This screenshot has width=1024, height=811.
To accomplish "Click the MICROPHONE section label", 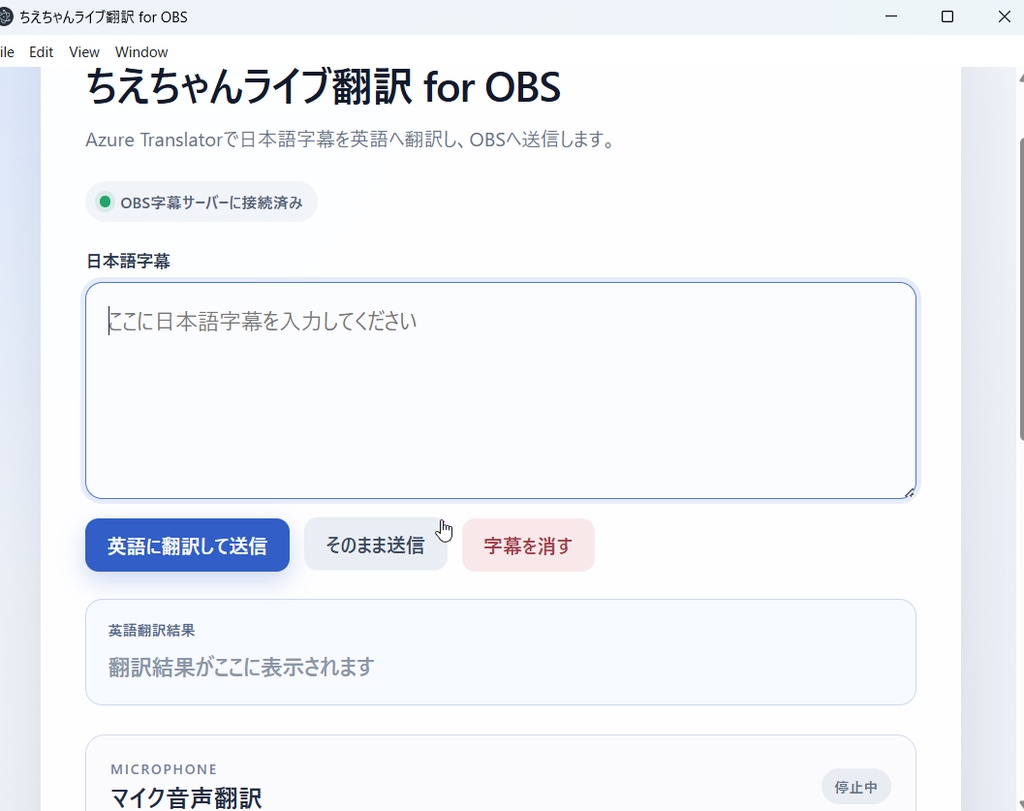I will [163, 769].
